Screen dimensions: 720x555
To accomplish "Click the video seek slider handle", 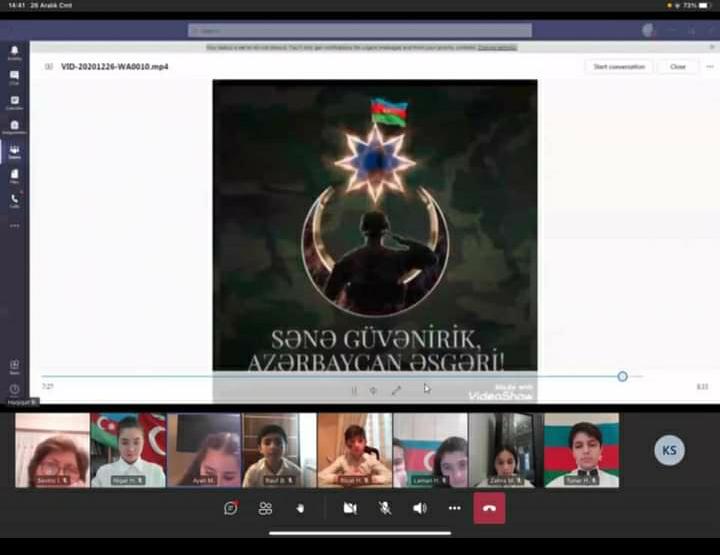I will 623,376.
